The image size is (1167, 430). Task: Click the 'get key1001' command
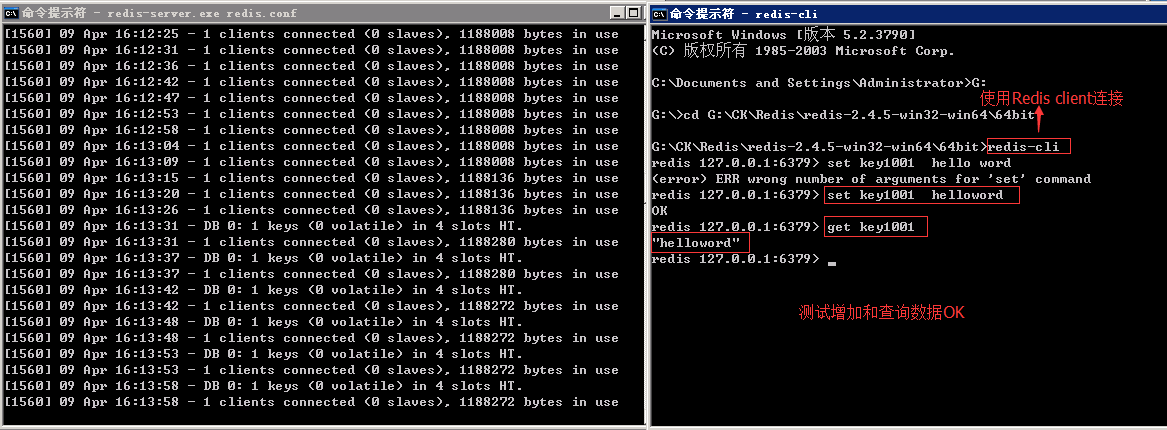coord(871,228)
